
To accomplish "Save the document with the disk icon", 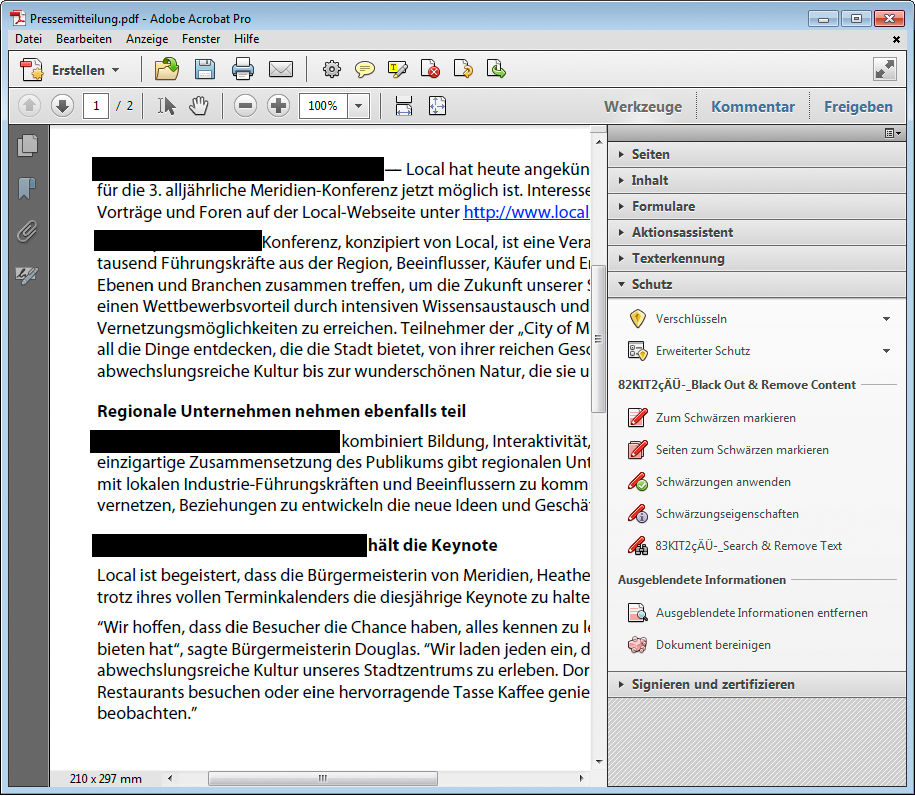I will click(205, 69).
